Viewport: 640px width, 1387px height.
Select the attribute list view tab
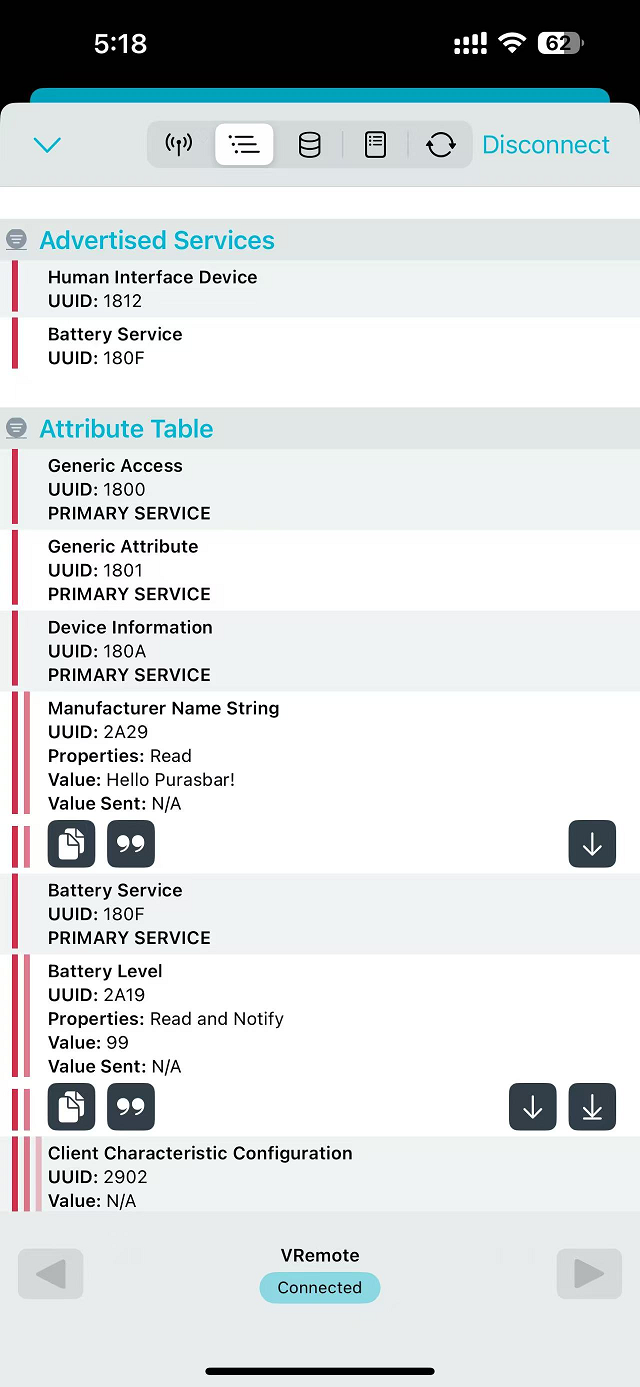click(x=244, y=145)
